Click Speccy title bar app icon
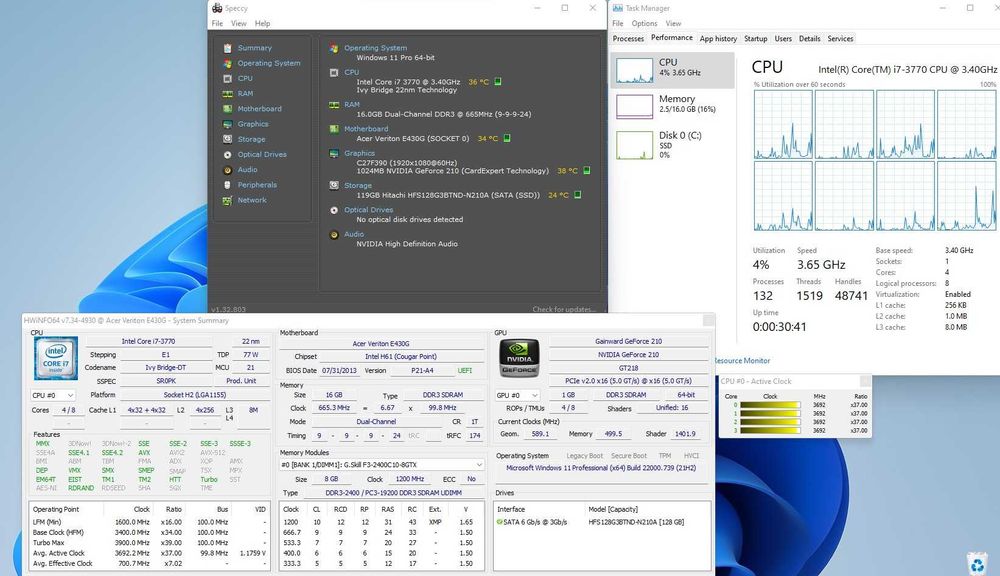The width and height of the screenshot is (1000, 576). pyautogui.click(x=217, y=8)
